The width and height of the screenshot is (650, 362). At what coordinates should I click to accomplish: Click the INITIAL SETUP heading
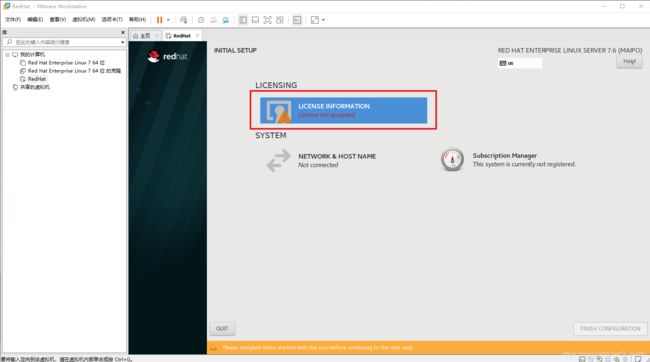(x=235, y=50)
